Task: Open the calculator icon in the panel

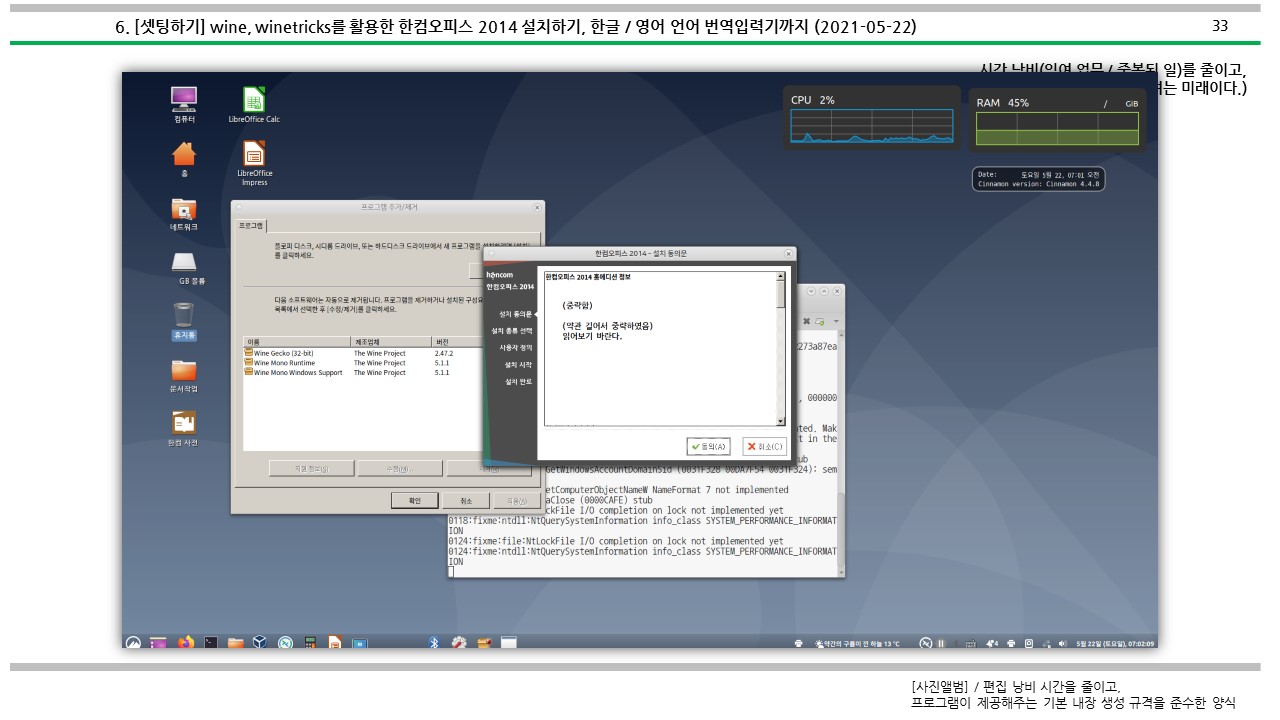Action: [x=311, y=642]
